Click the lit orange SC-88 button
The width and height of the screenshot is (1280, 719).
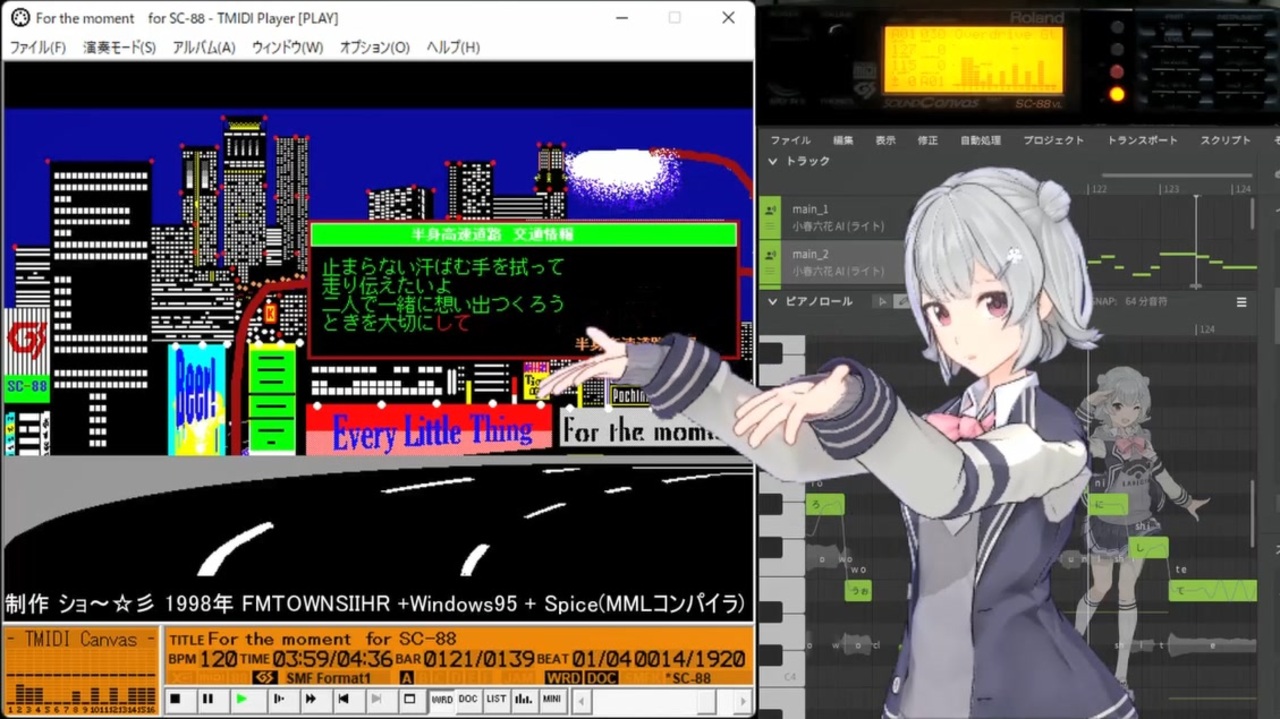[x=1116, y=95]
